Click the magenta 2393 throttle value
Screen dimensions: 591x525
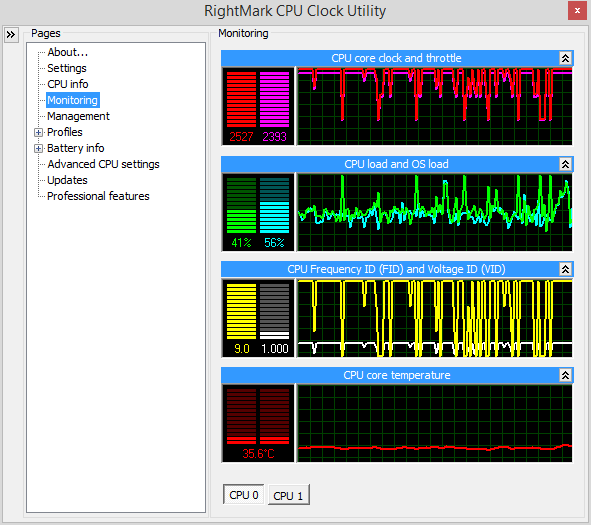[x=274, y=137]
